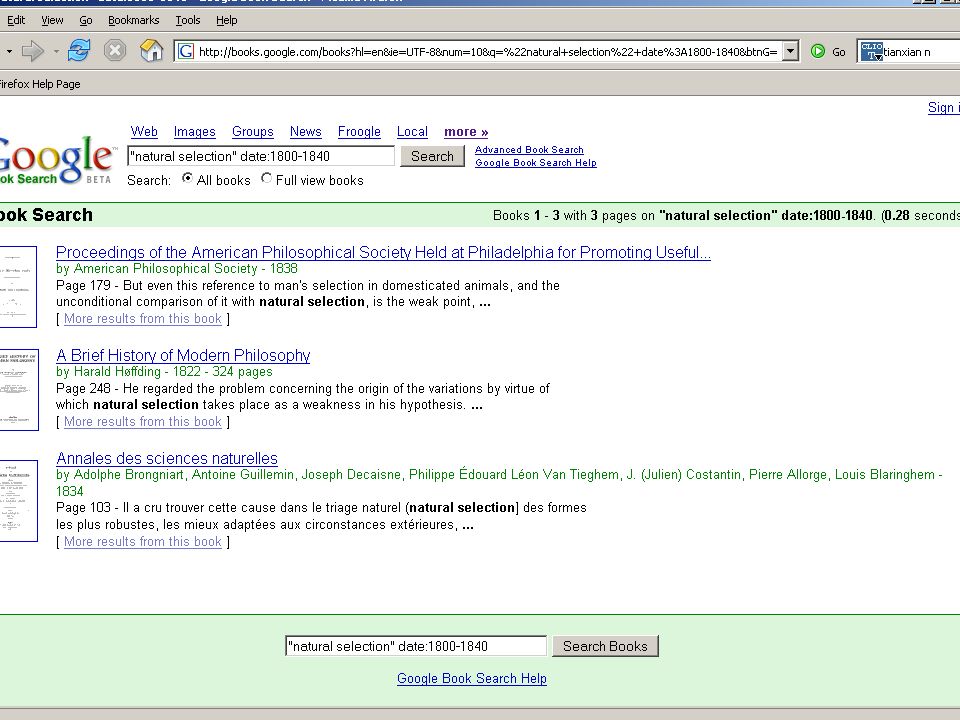Click the Search Books button at the bottom

coord(605,646)
